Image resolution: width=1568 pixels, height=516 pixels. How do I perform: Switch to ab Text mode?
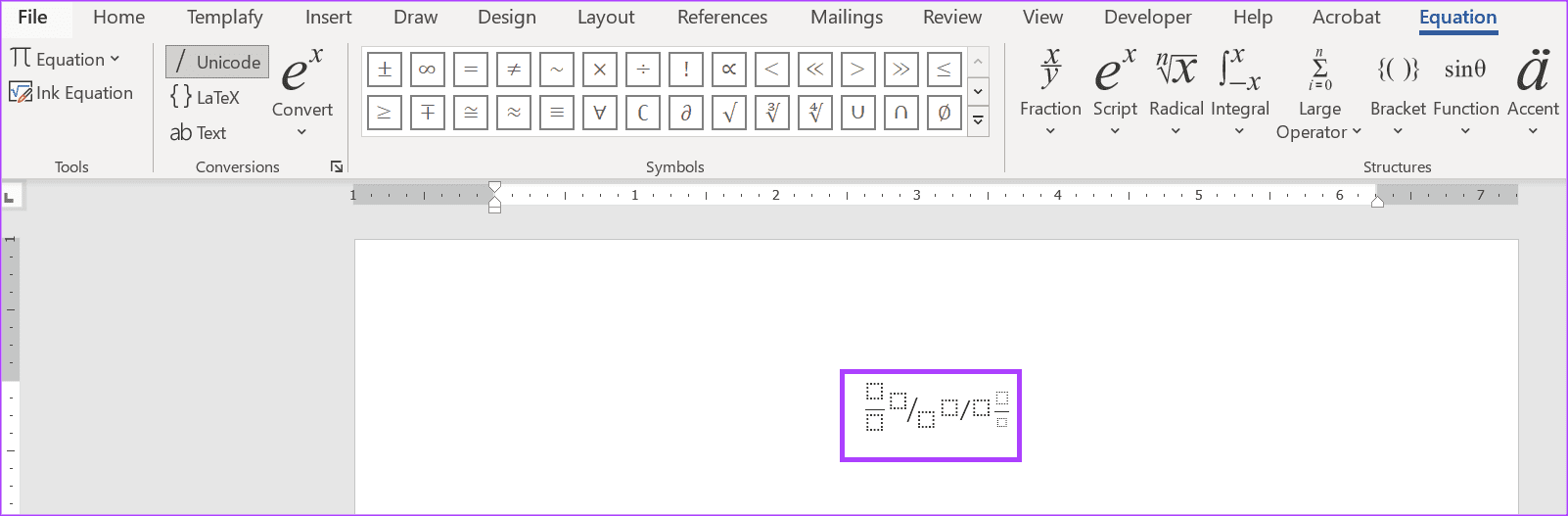point(199,132)
